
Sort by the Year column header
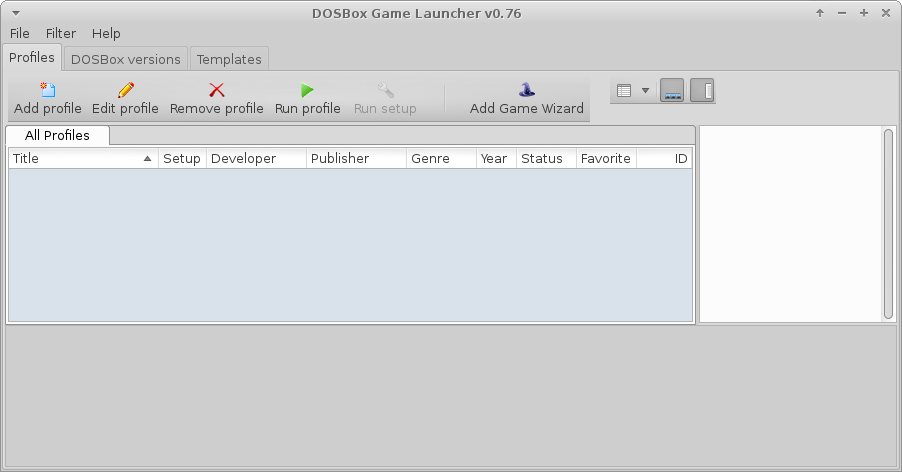[x=496, y=159]
